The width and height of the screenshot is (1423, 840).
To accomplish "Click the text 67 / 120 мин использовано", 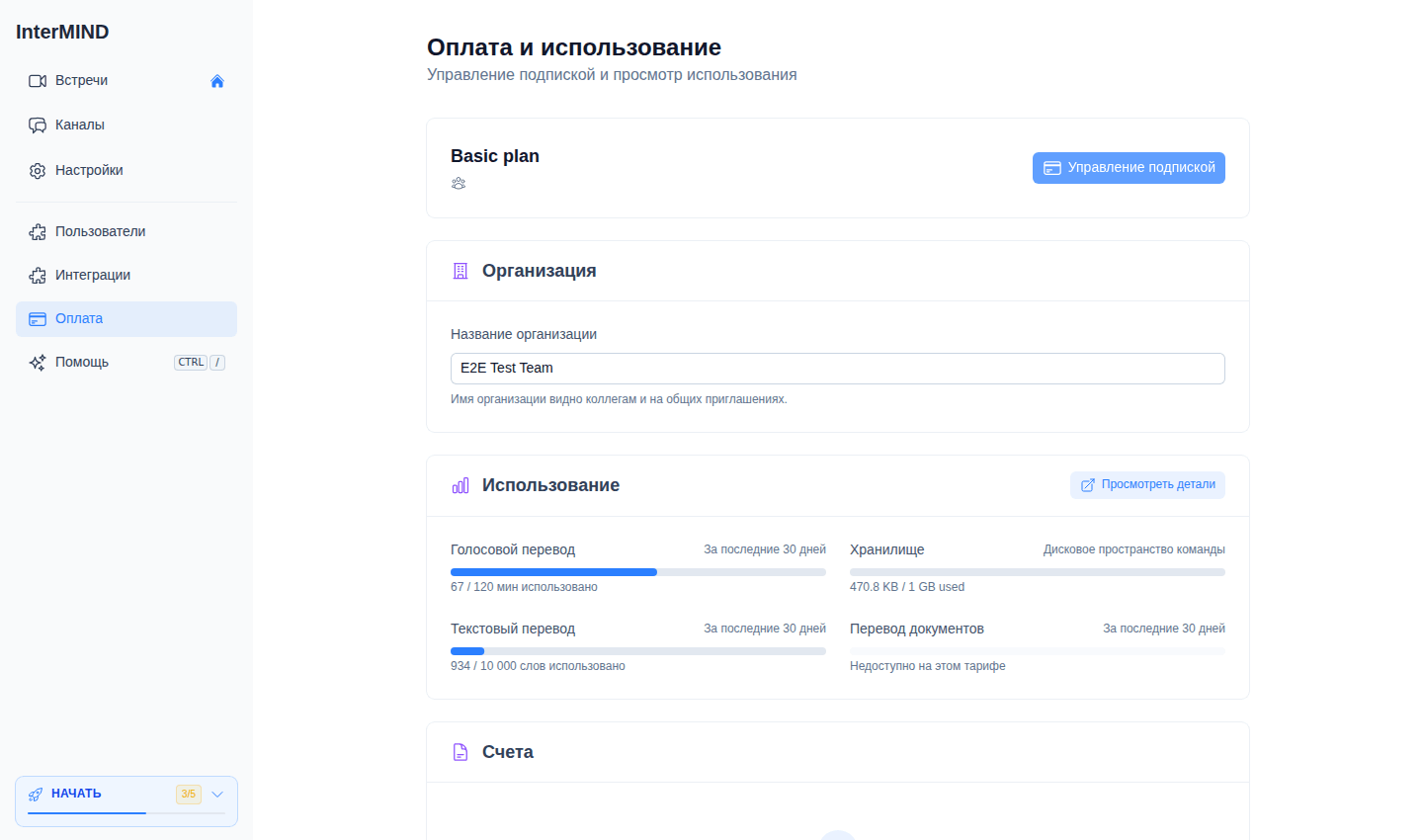I will pos(524,587).
